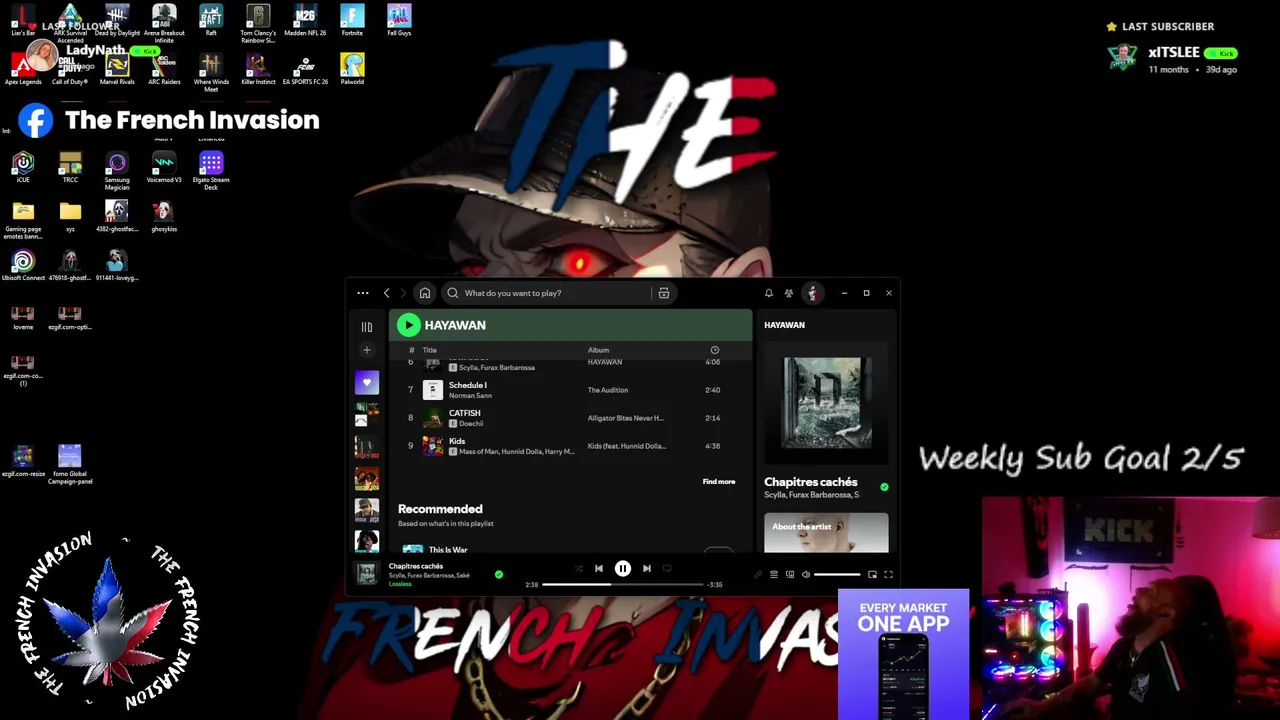Go forward with Spotify's forward arrow

point(403,293)
